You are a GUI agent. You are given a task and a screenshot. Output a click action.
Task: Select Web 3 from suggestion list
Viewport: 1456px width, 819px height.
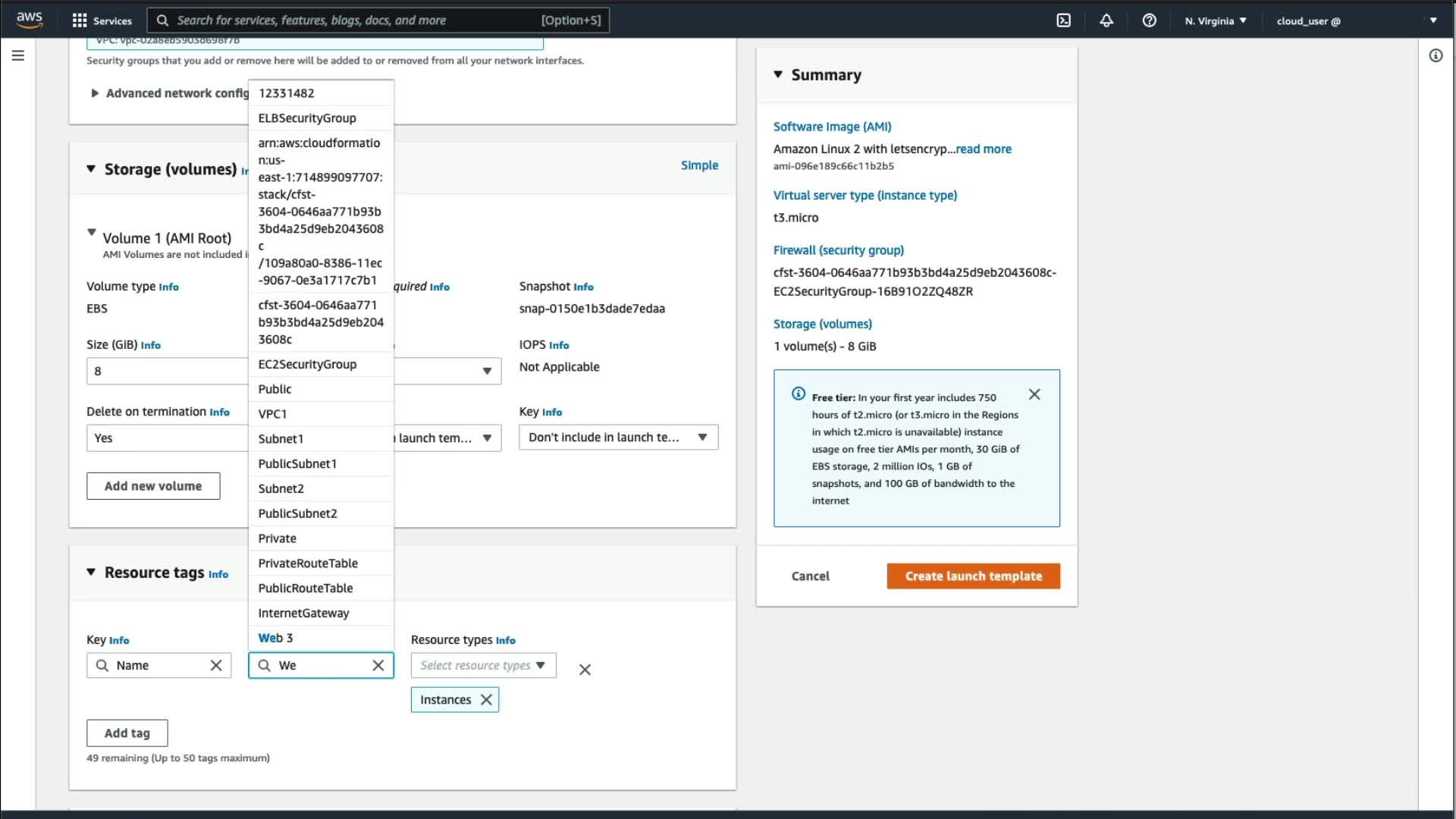point(275,638)
